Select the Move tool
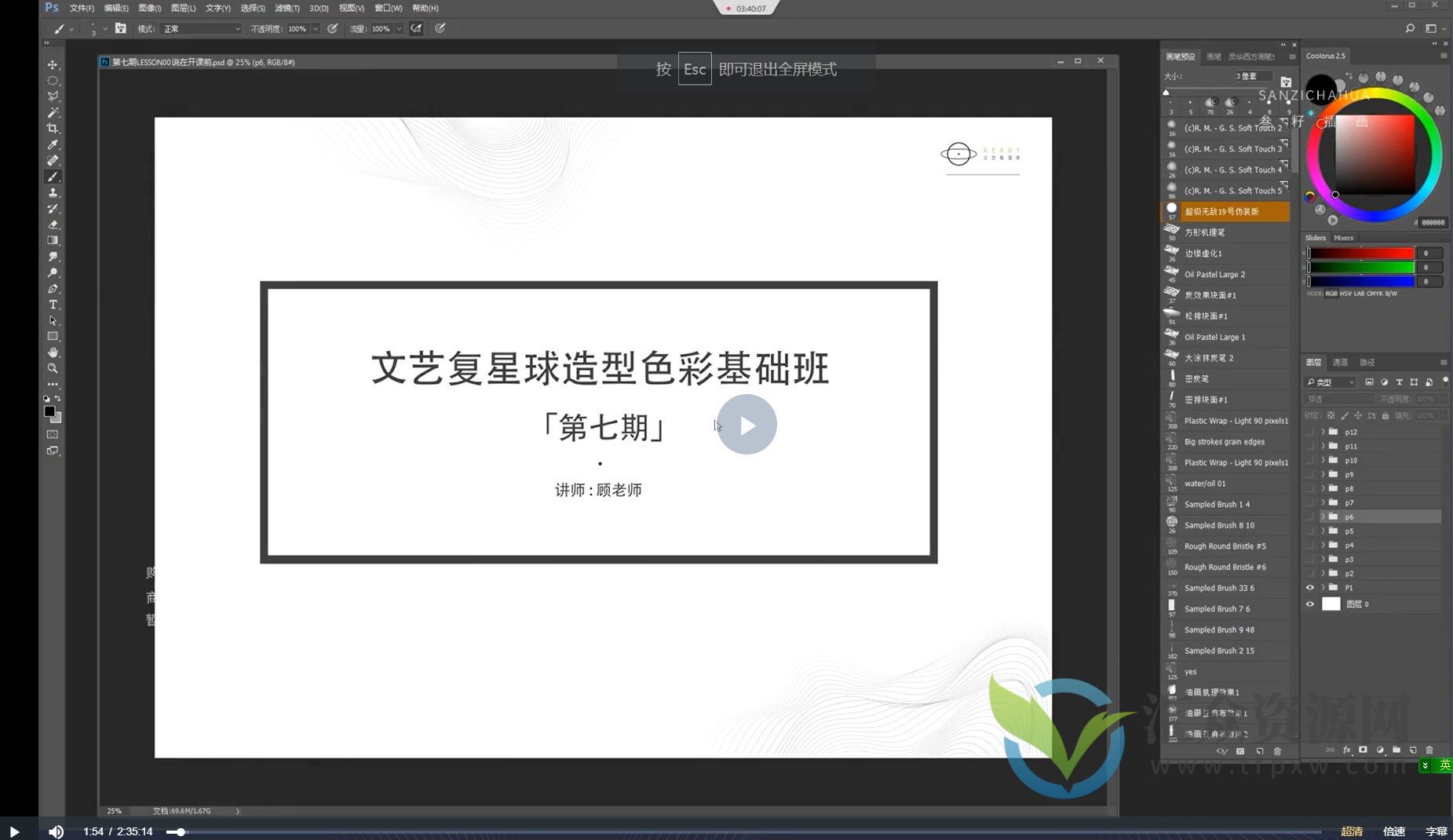 (53, 64)
